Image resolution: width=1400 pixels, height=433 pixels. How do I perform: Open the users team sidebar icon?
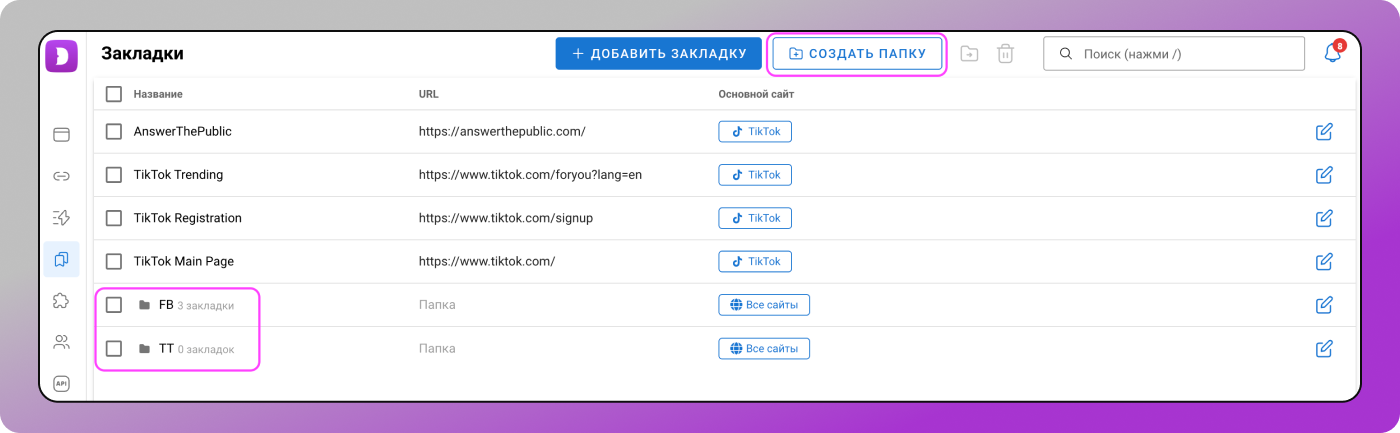point(61,342)
